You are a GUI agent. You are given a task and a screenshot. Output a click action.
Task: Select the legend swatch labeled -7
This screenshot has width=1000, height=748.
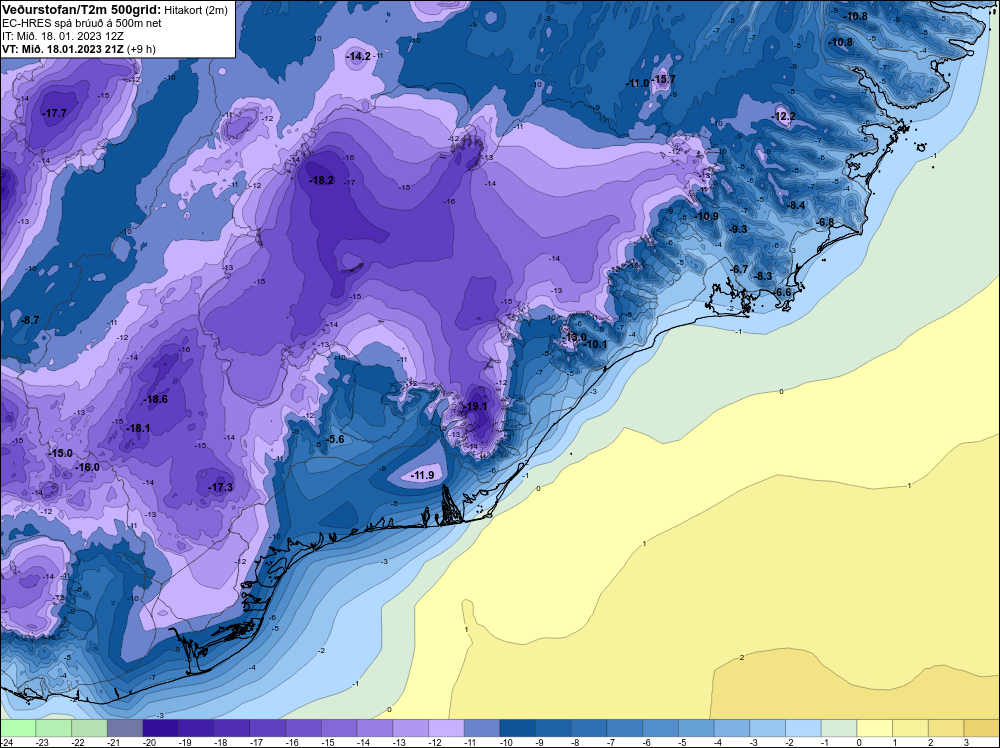coord(625,728)
